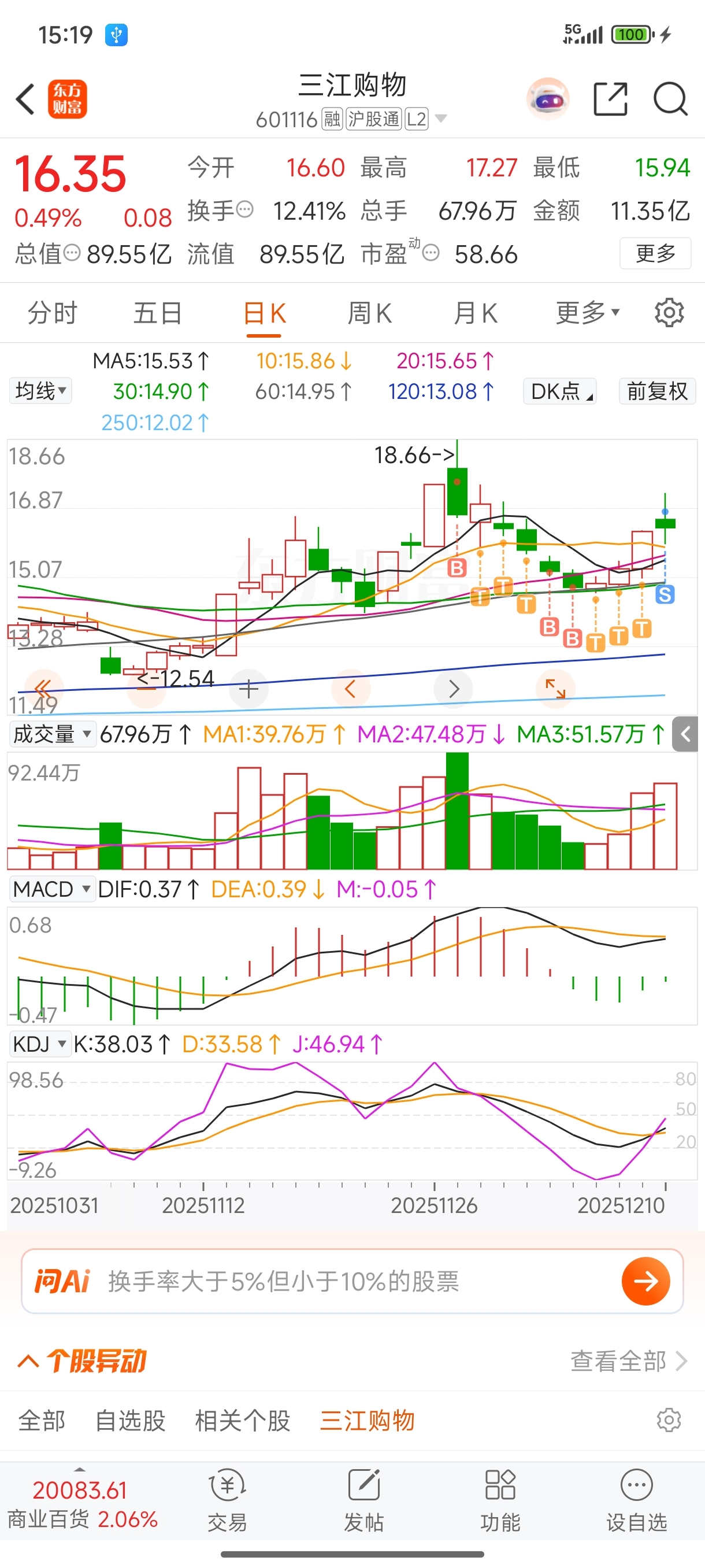Image resolution: width=705 pixels, height=1568 pixels.
Task: Open chart settings gear icon
Action: coord(669,313)
